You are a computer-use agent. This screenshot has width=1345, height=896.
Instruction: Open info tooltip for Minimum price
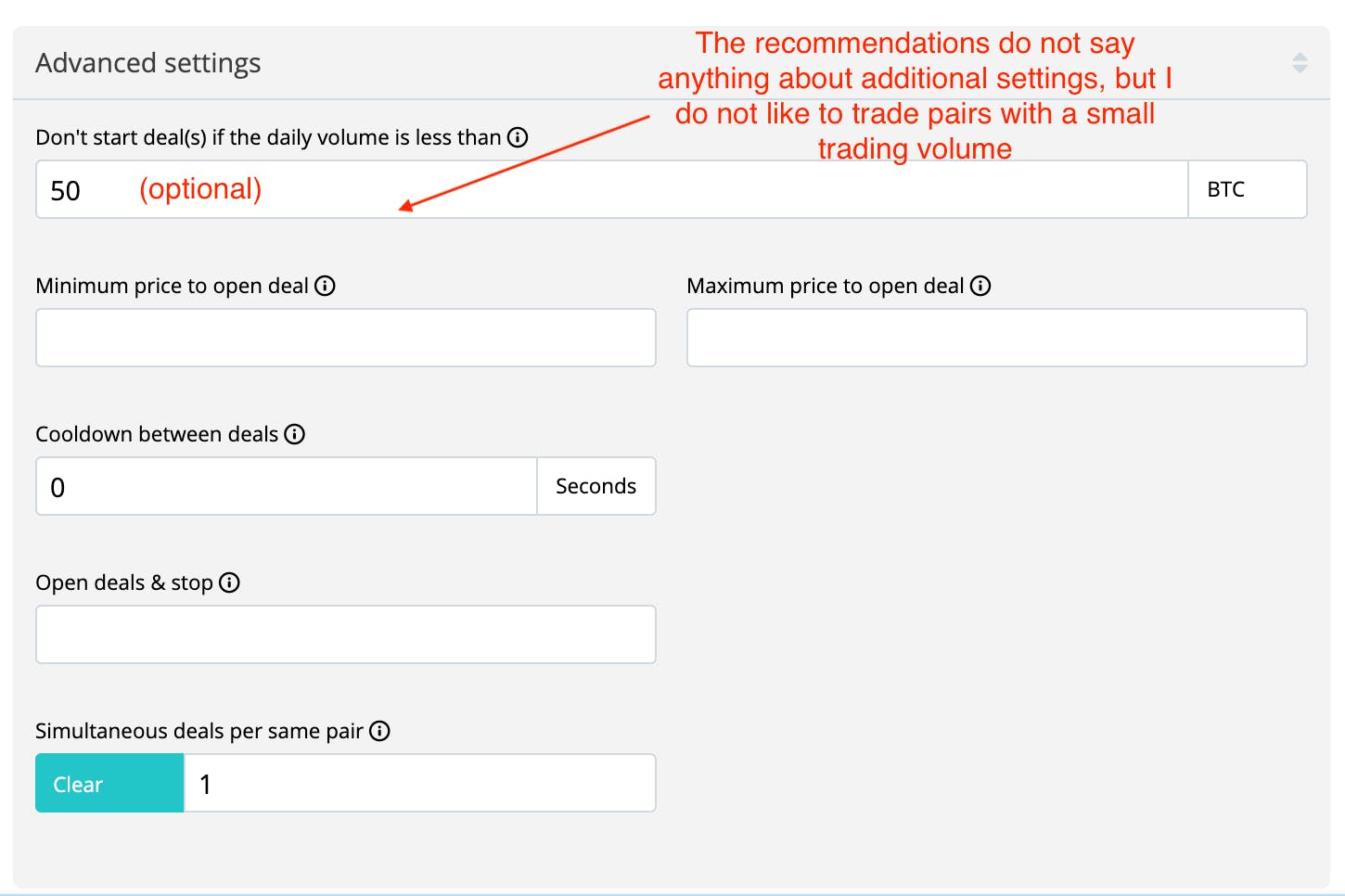pyautogui.click(x=325, y=286)
